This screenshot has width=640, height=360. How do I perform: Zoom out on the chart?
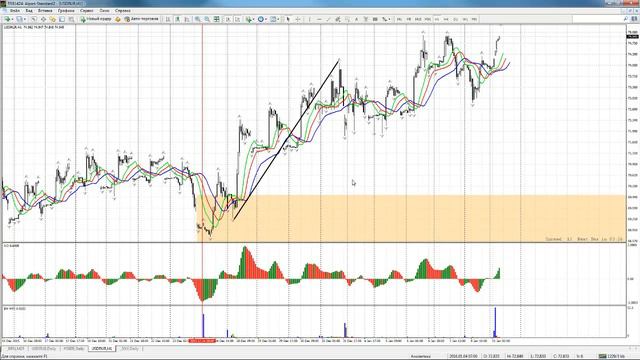(207, 19)
